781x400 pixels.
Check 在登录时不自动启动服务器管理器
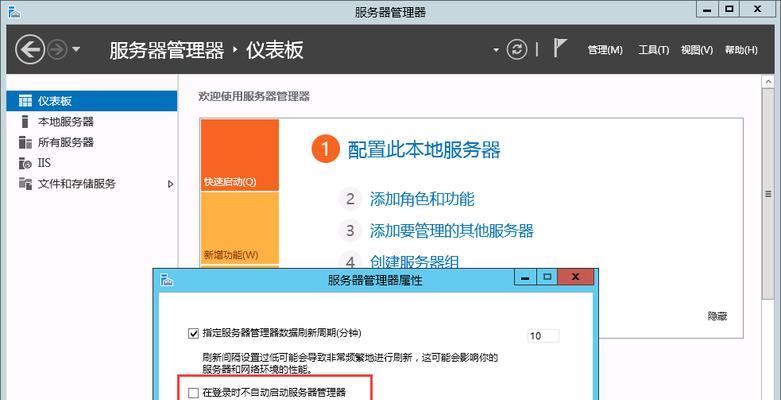point(193,393)
